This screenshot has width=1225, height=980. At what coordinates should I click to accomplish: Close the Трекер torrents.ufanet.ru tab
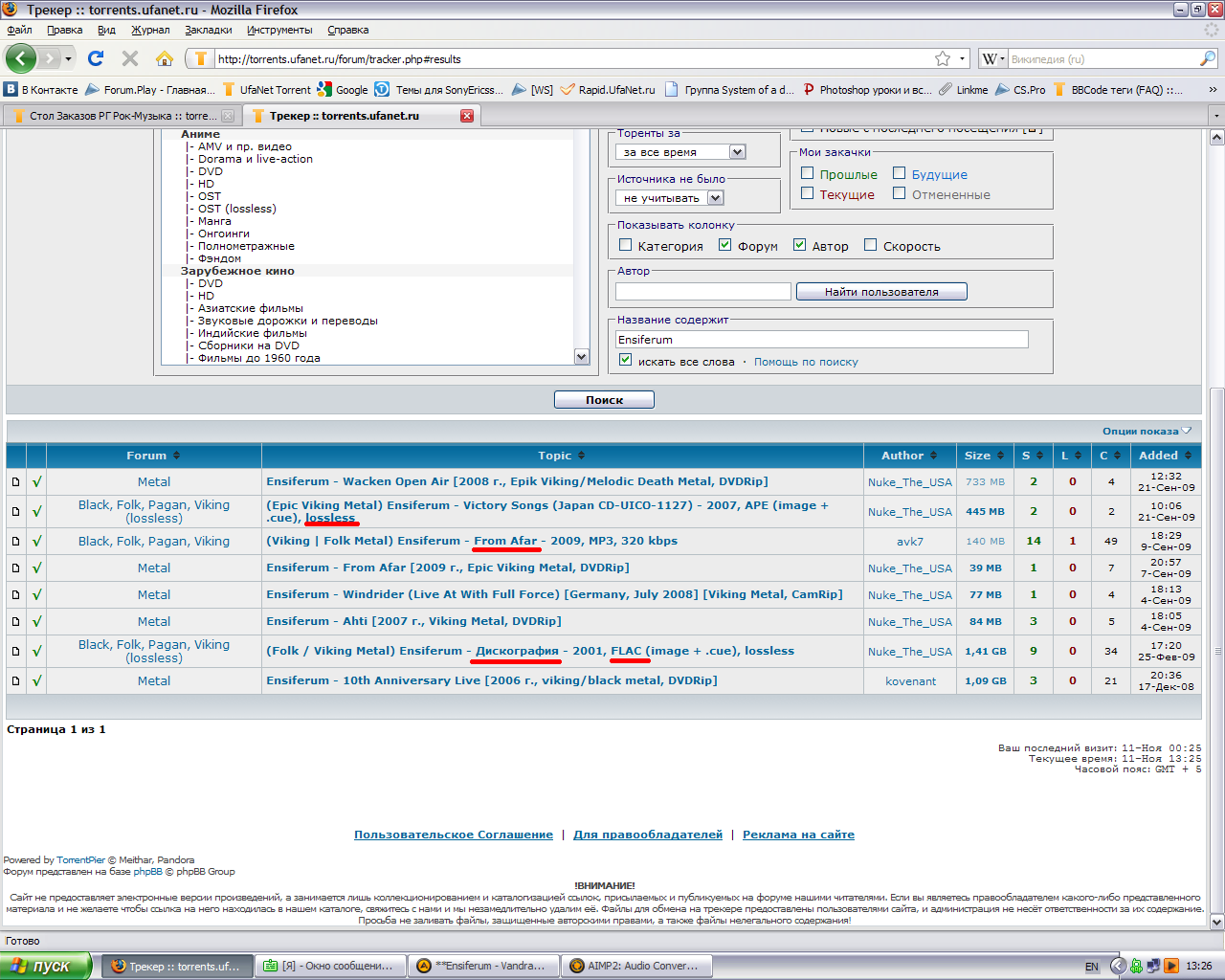coord(467,116)
